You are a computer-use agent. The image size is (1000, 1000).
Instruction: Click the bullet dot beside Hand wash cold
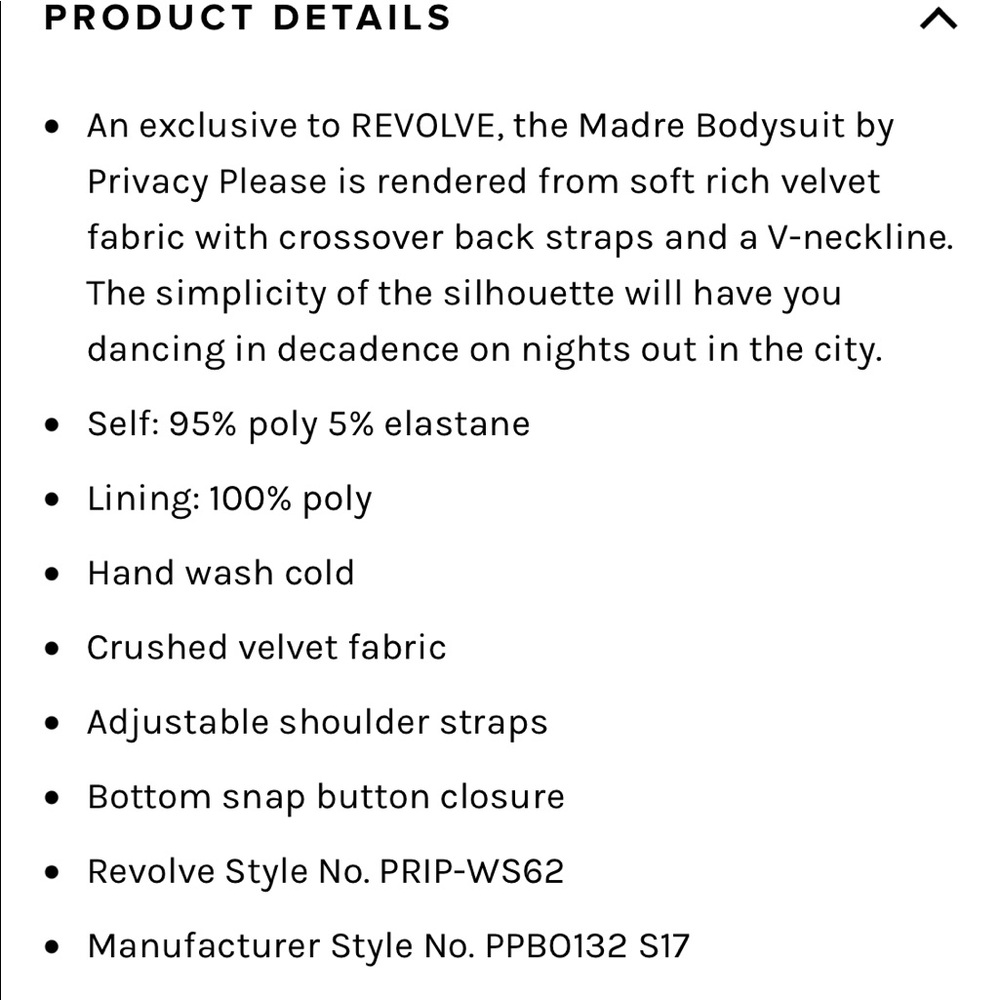point(52,574)
